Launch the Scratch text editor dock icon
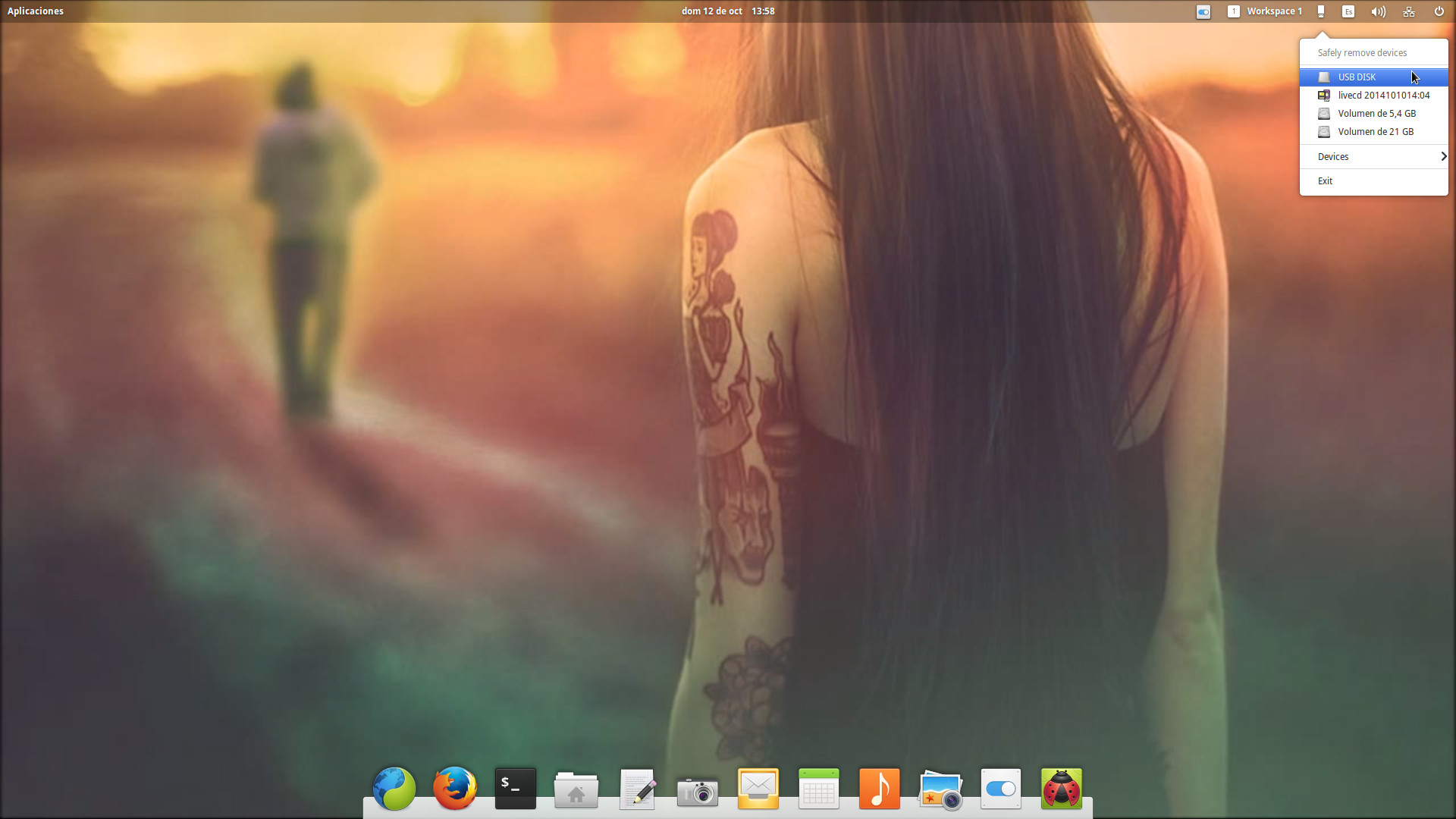Image resolution: width=1456 pixels, height=819 pixels. 637,789
